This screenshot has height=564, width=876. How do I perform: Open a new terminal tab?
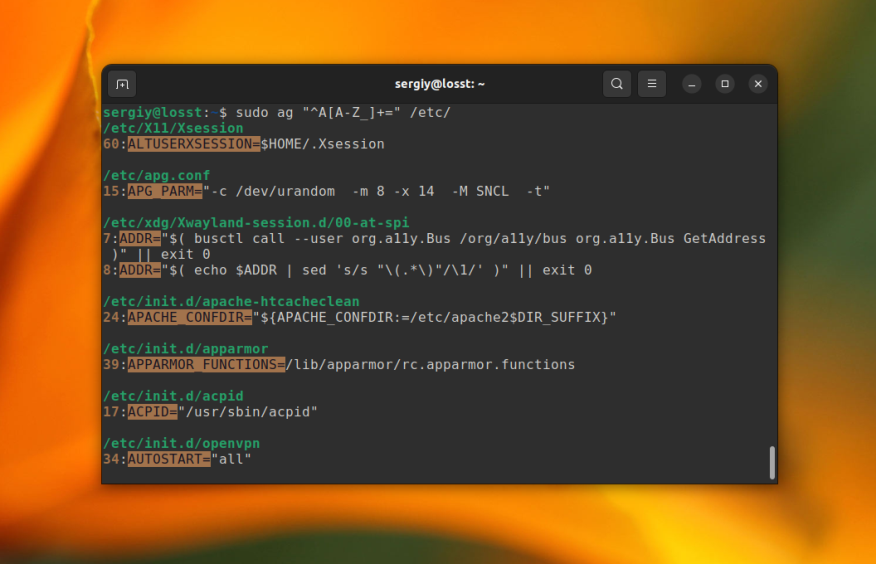[122, 84]
